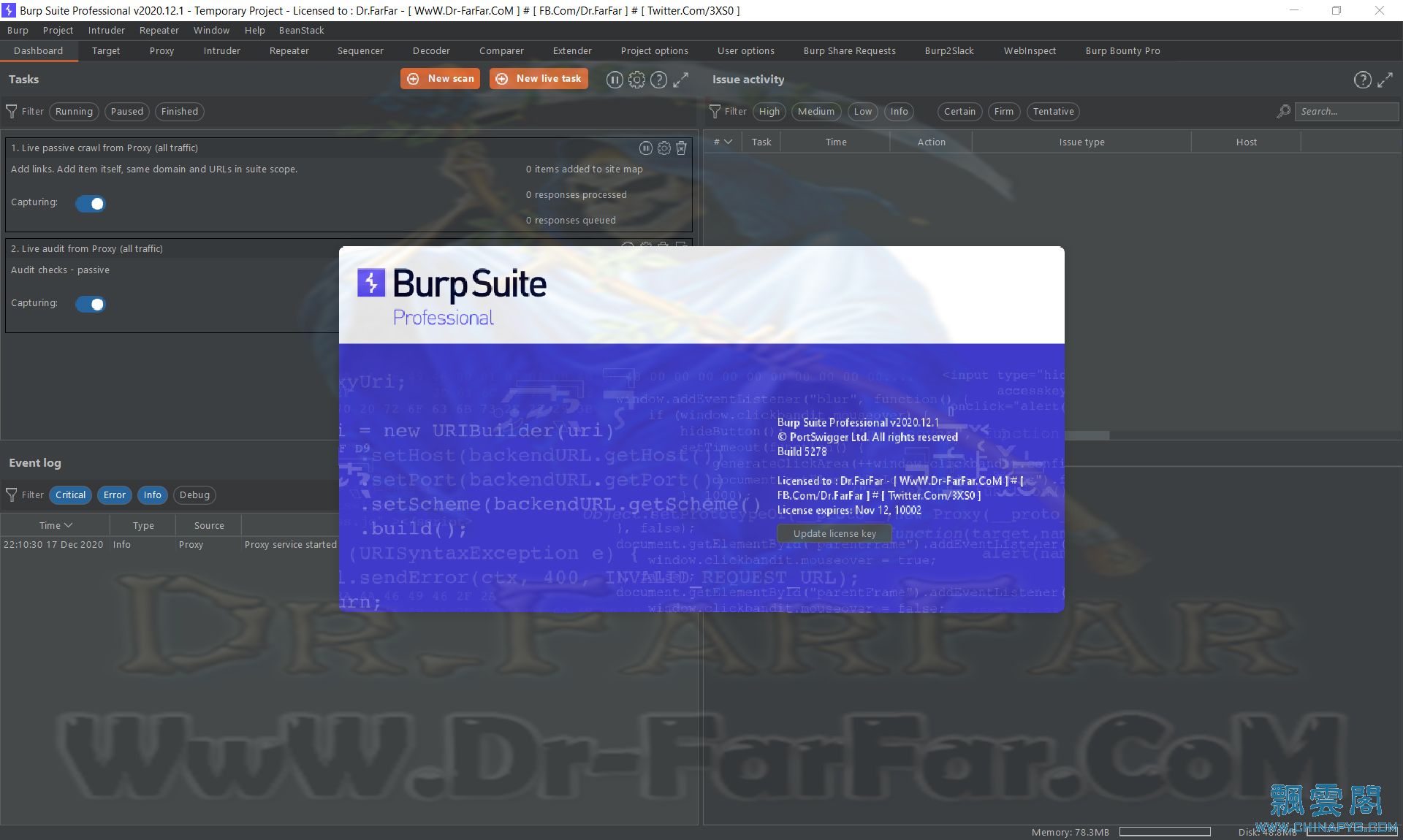The width and height of the screenshot is (1403, 840).
Task: Open the Project options tab
Action: (x=654, y=51)
